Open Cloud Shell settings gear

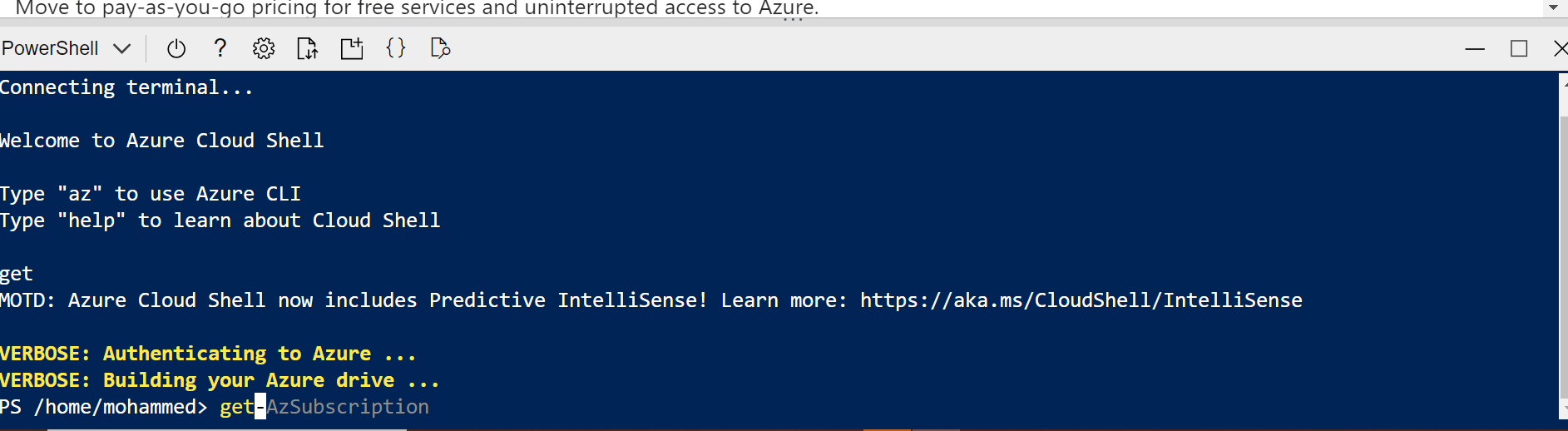[x=264, y=48]
